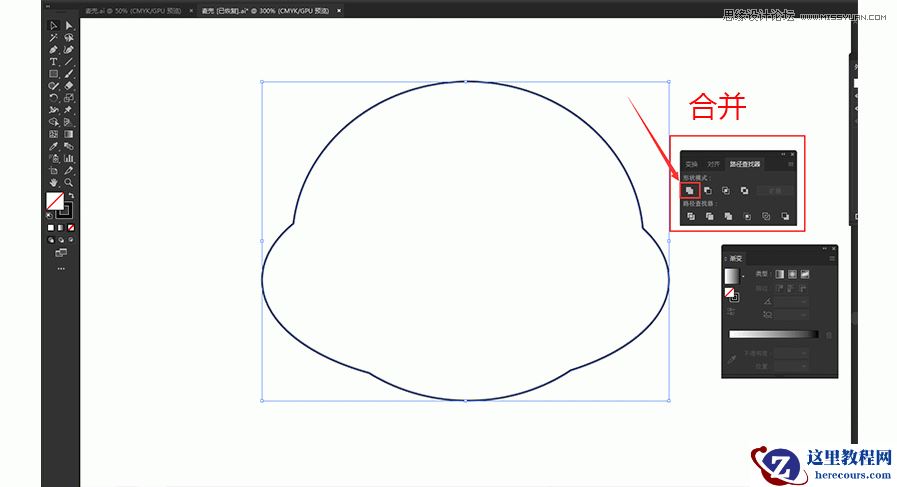Select the Rectangle tool
The image size is (897, 487).
[53, 74]
